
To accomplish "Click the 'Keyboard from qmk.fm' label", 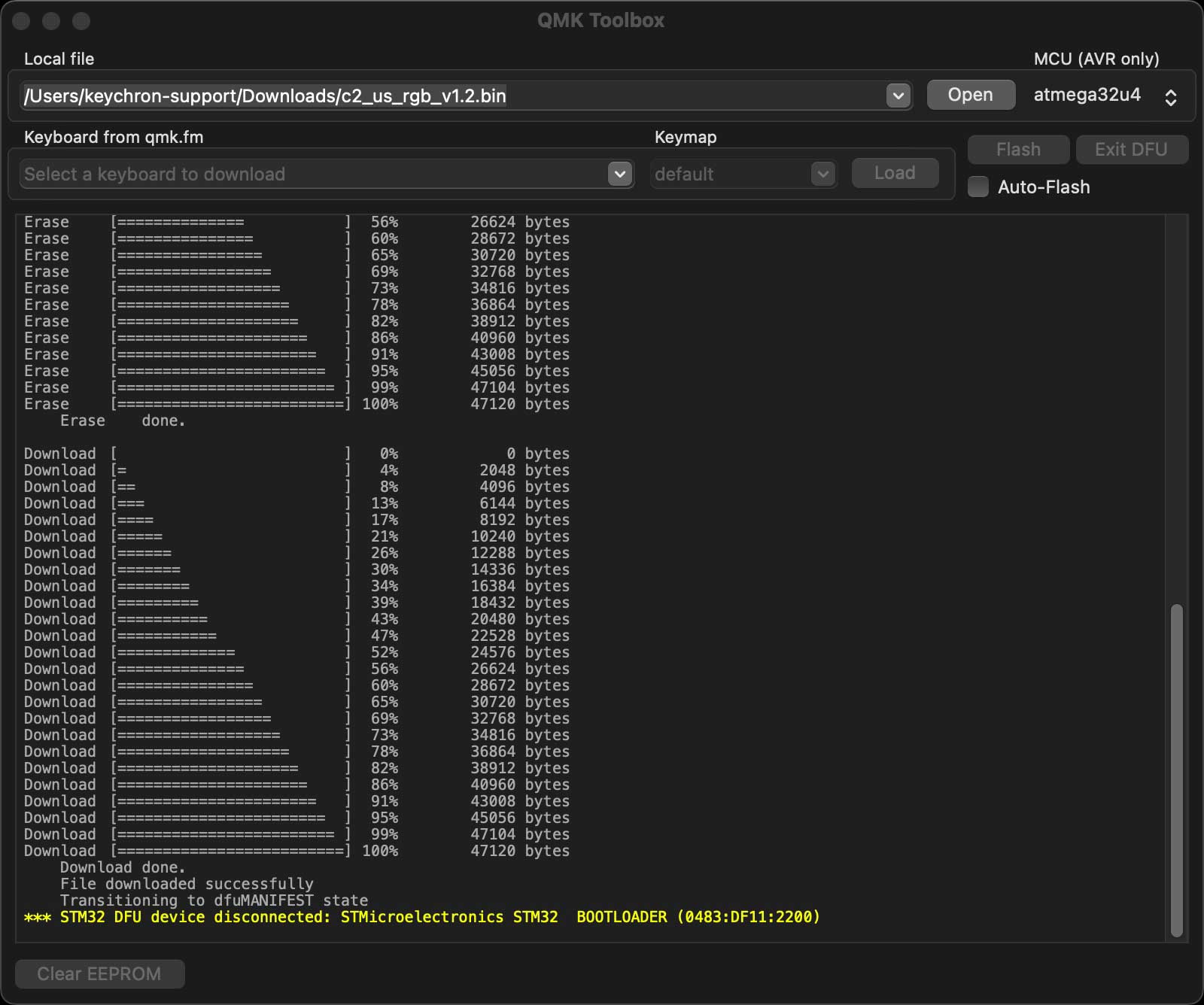I will click(114, 137).
